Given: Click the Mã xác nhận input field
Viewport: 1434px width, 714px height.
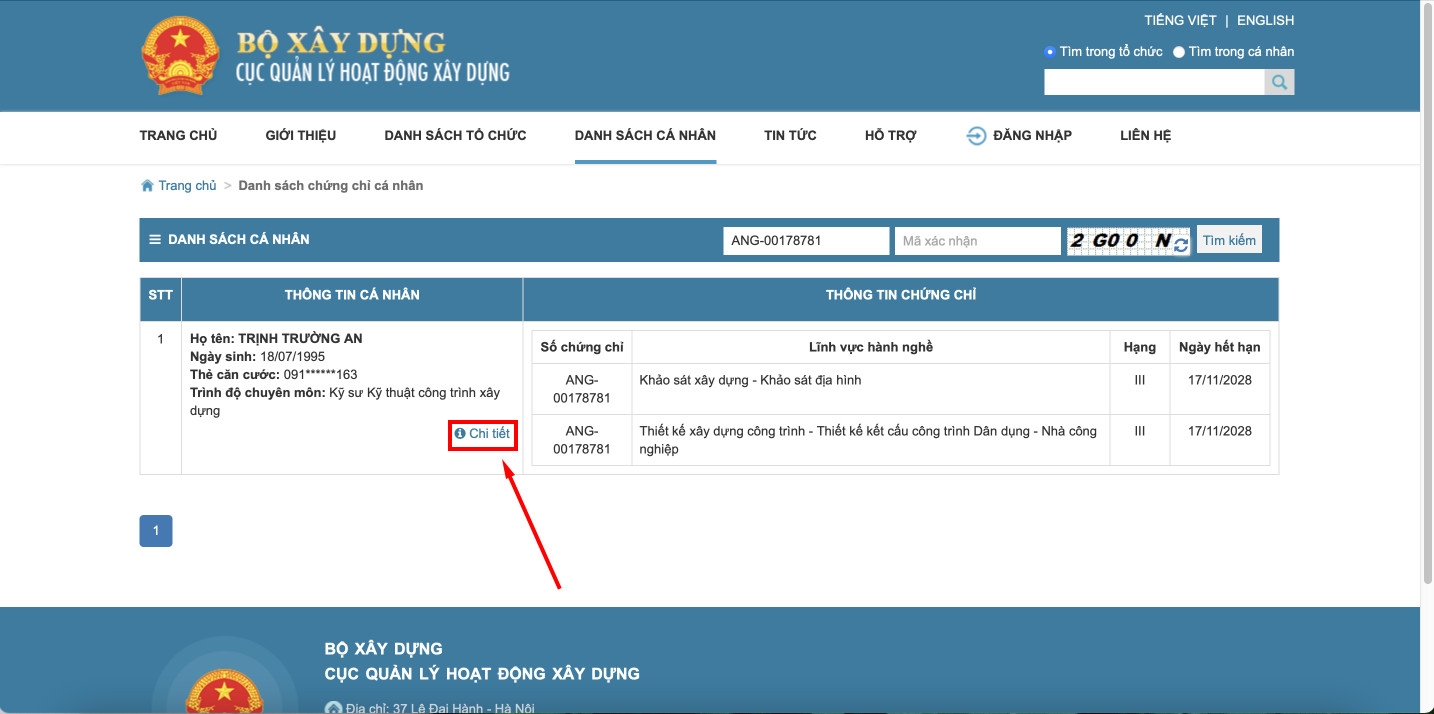Looking at the screenshot, I should click(x=976, y=240).
